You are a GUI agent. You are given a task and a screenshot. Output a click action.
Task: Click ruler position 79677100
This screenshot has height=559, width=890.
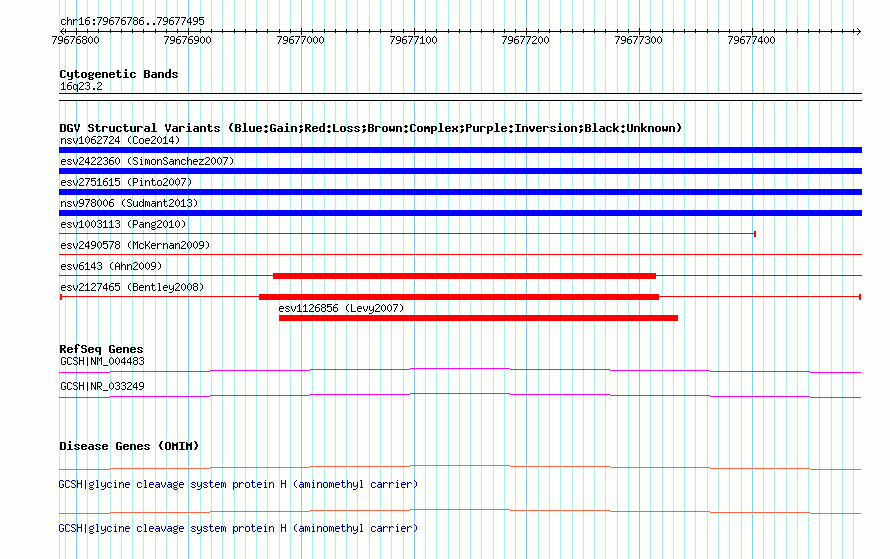pos(414,40)
